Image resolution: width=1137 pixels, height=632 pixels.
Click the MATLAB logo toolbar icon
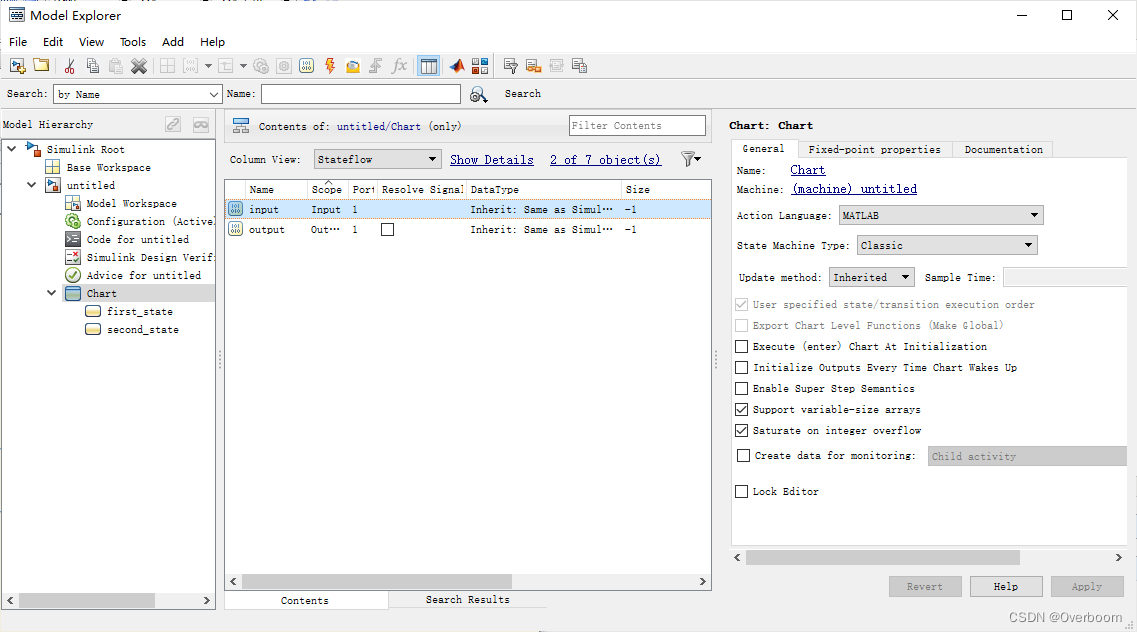point(457,66)
